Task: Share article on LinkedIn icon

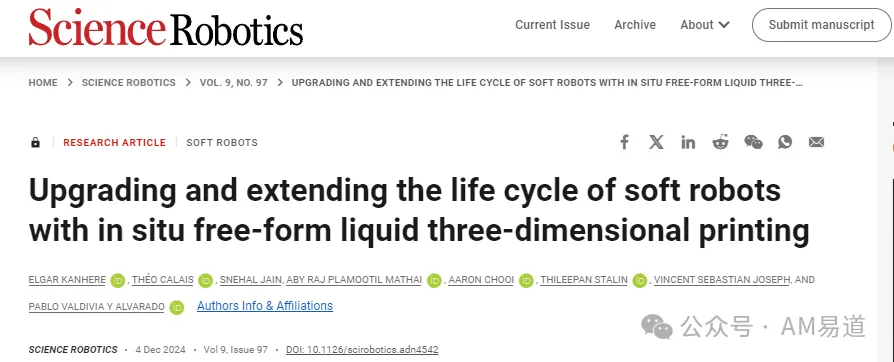Action: tap(688, 142)
